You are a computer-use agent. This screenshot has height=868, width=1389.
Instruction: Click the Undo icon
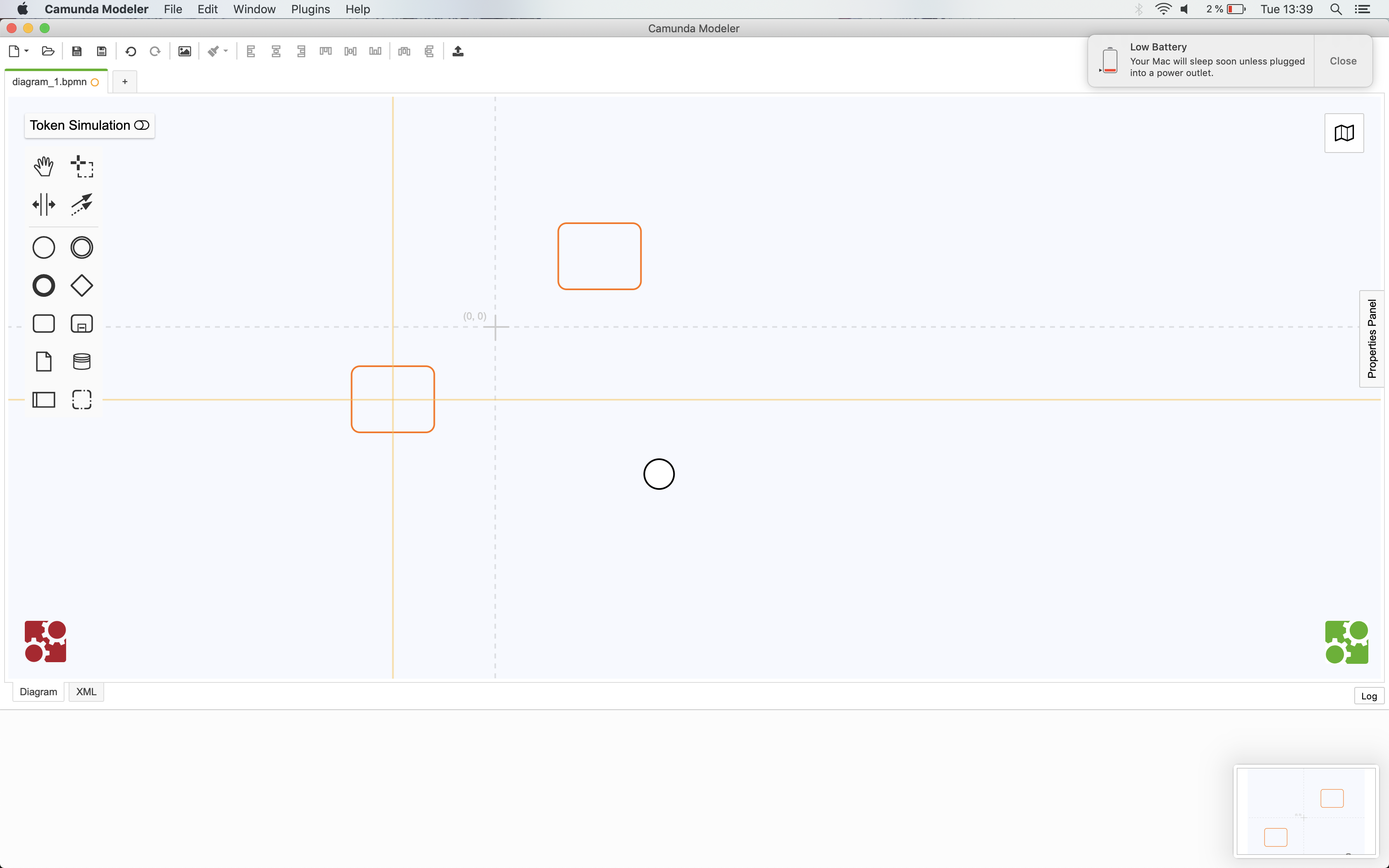point(130,51)
